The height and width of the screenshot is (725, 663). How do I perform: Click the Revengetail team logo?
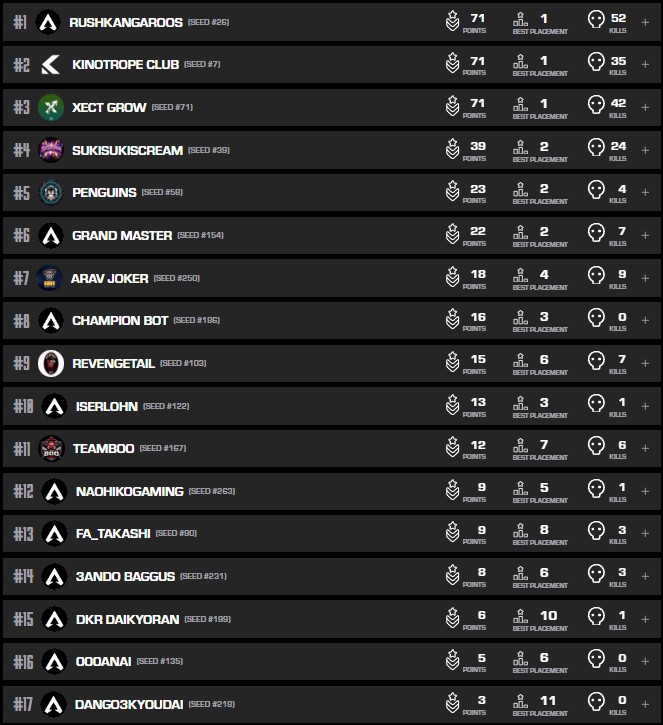[51, 363]
